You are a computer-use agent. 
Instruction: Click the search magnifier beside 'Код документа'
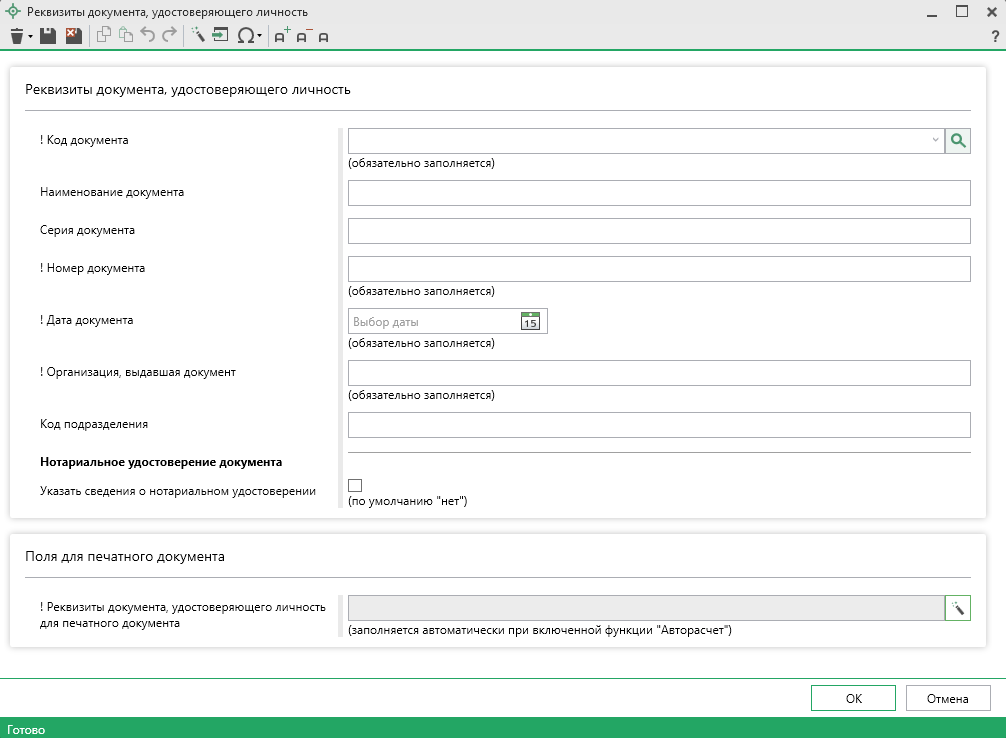pyautogui.click(x=958, y=141)
